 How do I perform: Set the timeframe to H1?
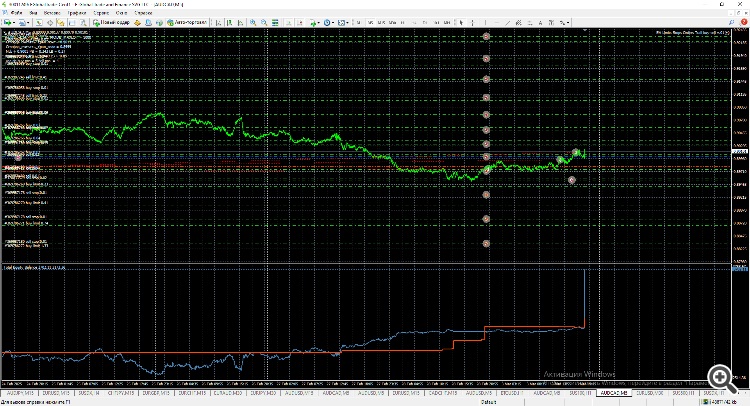[x=402, y=22]
